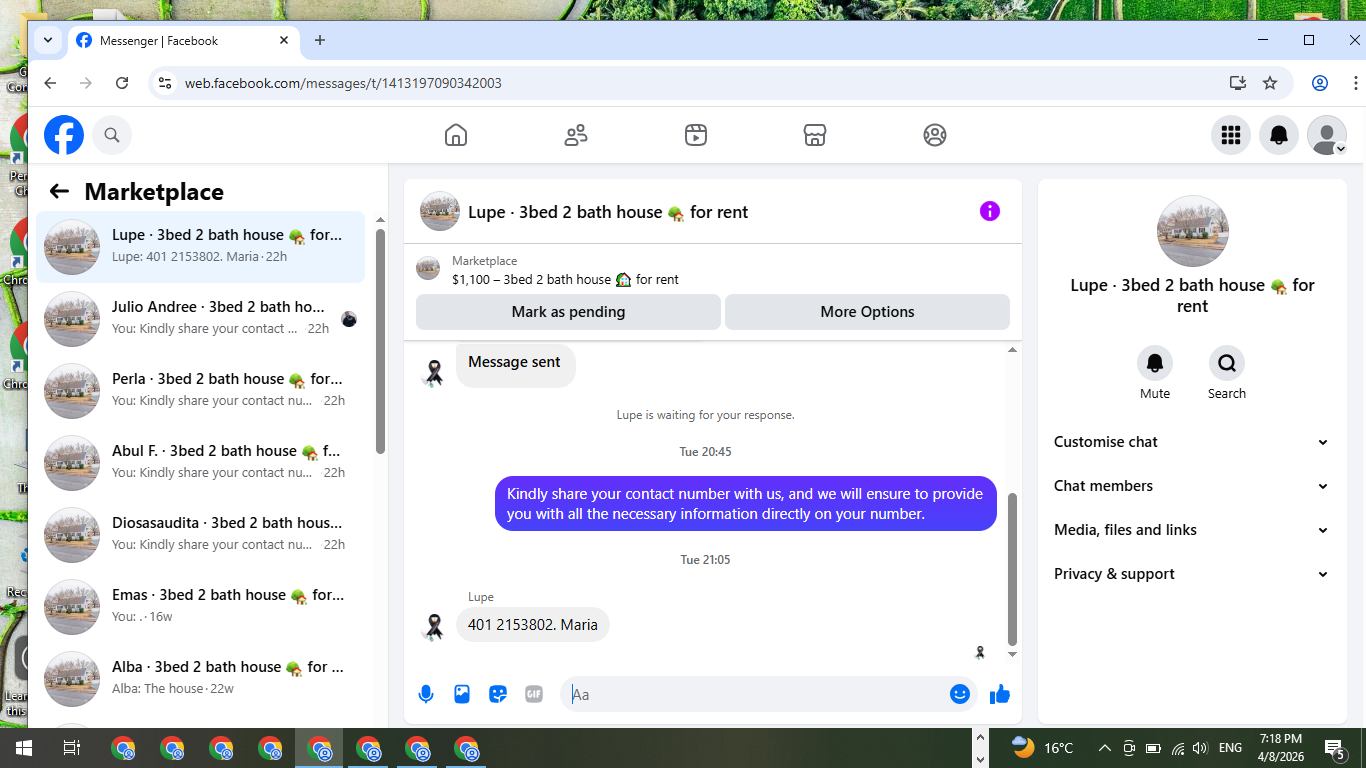Open a new browser tab
This screenshot has width=1366, height=768.
[x=320, y=41]
